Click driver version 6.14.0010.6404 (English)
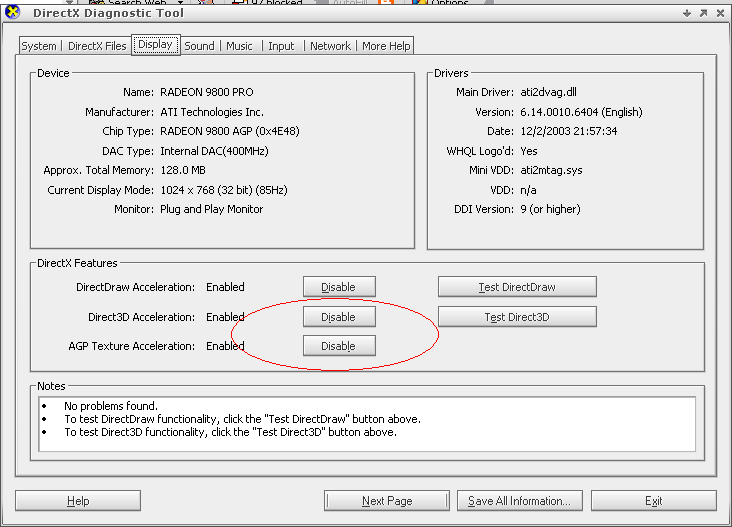This screenshot has height=527, width=732. [582, 112]
